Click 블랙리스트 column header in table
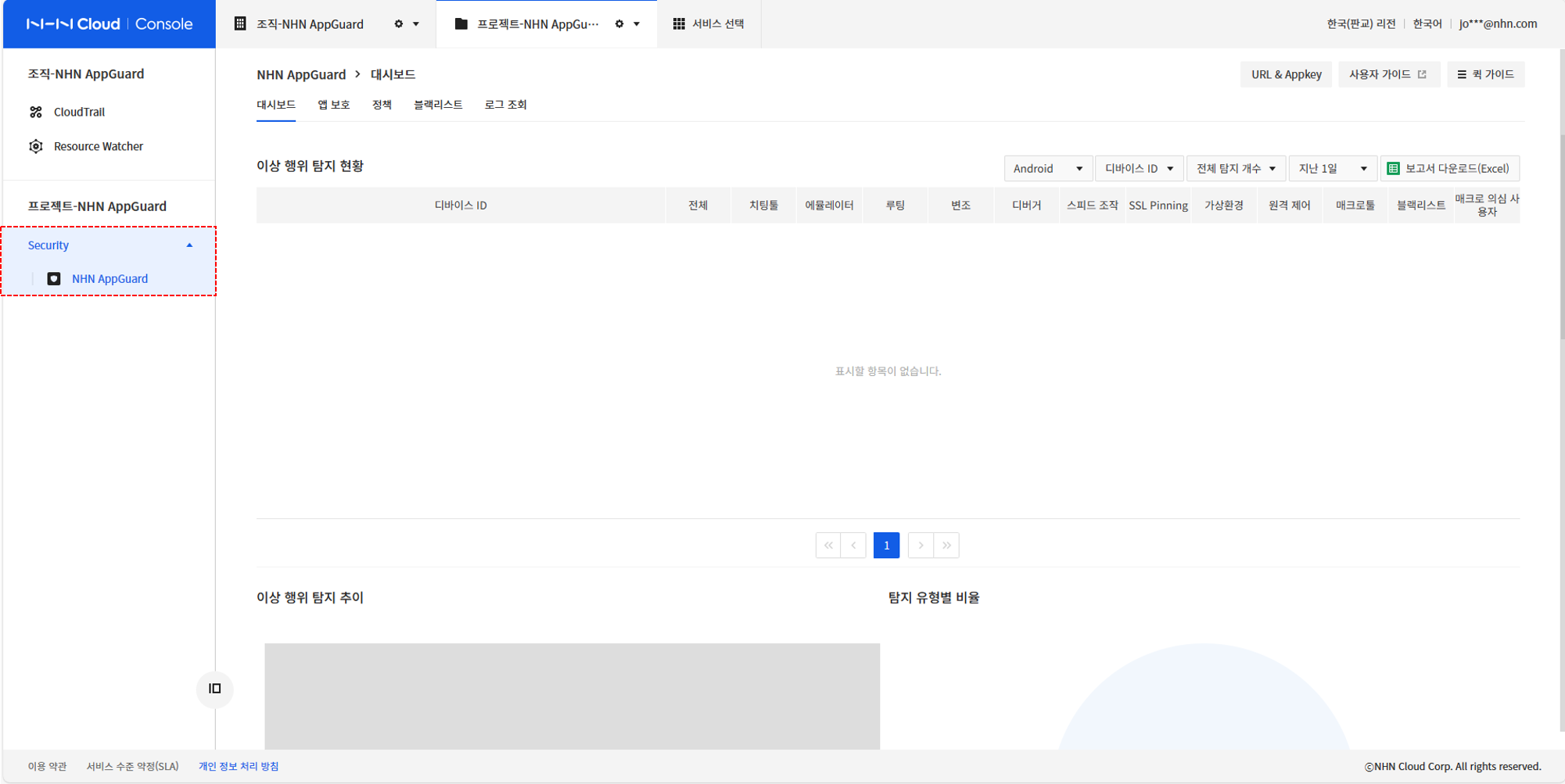Image resolution: width=1565 pixels, height=784 pixels. [1421, 206]
